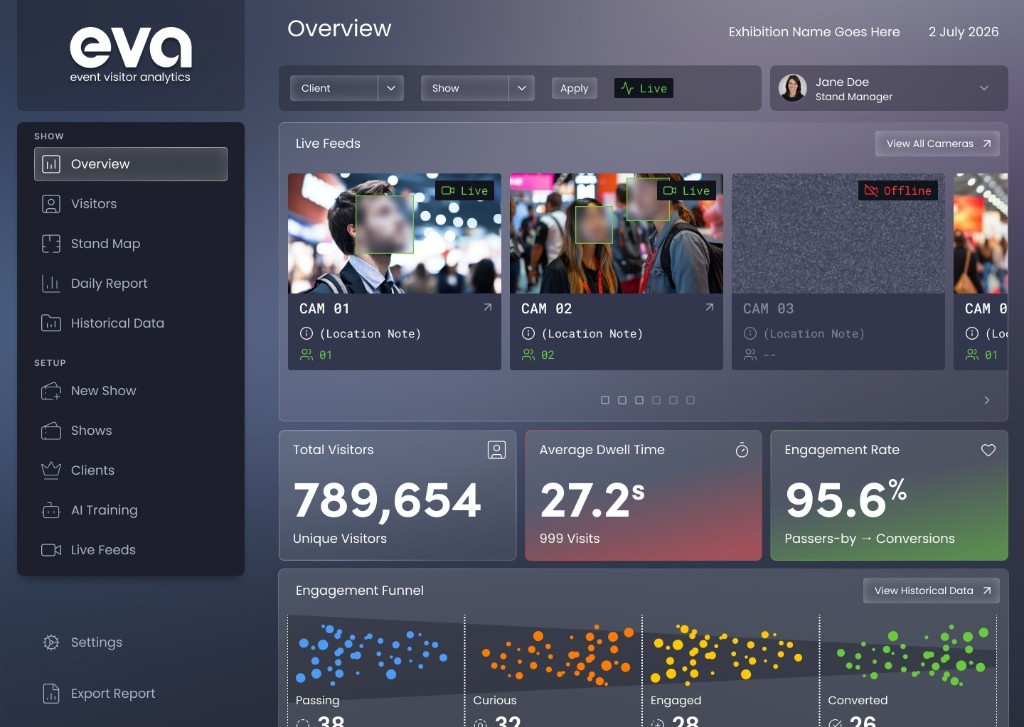
Task: Click the CAM 03 offline feed
Action: [x=838, y=233]
